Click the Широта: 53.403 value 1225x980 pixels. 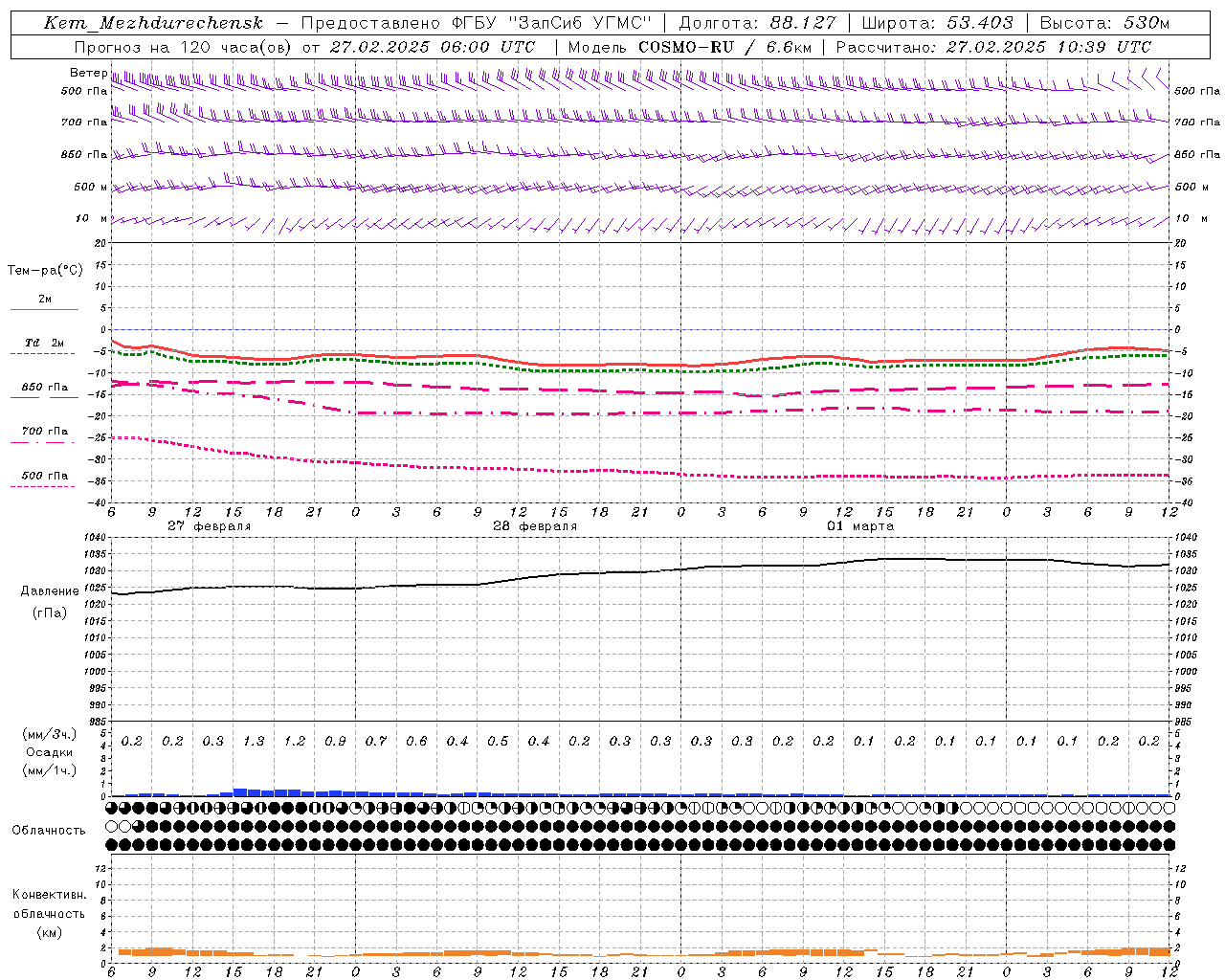[938, 23]
